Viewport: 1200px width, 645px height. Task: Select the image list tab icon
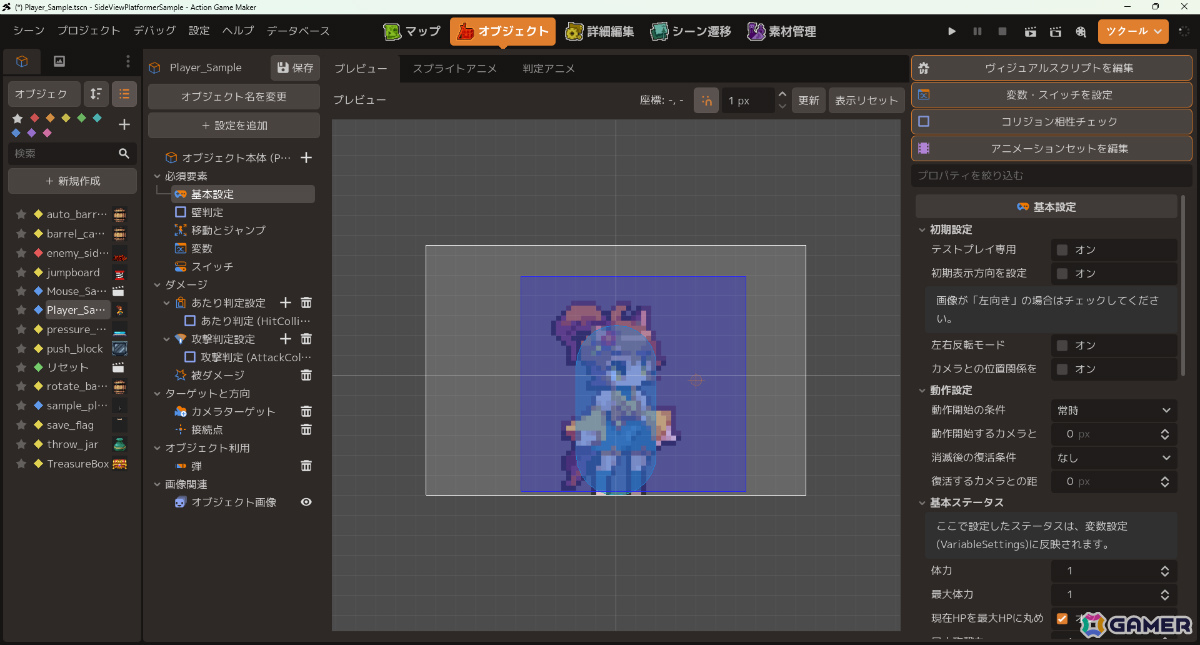coord(59,62)
